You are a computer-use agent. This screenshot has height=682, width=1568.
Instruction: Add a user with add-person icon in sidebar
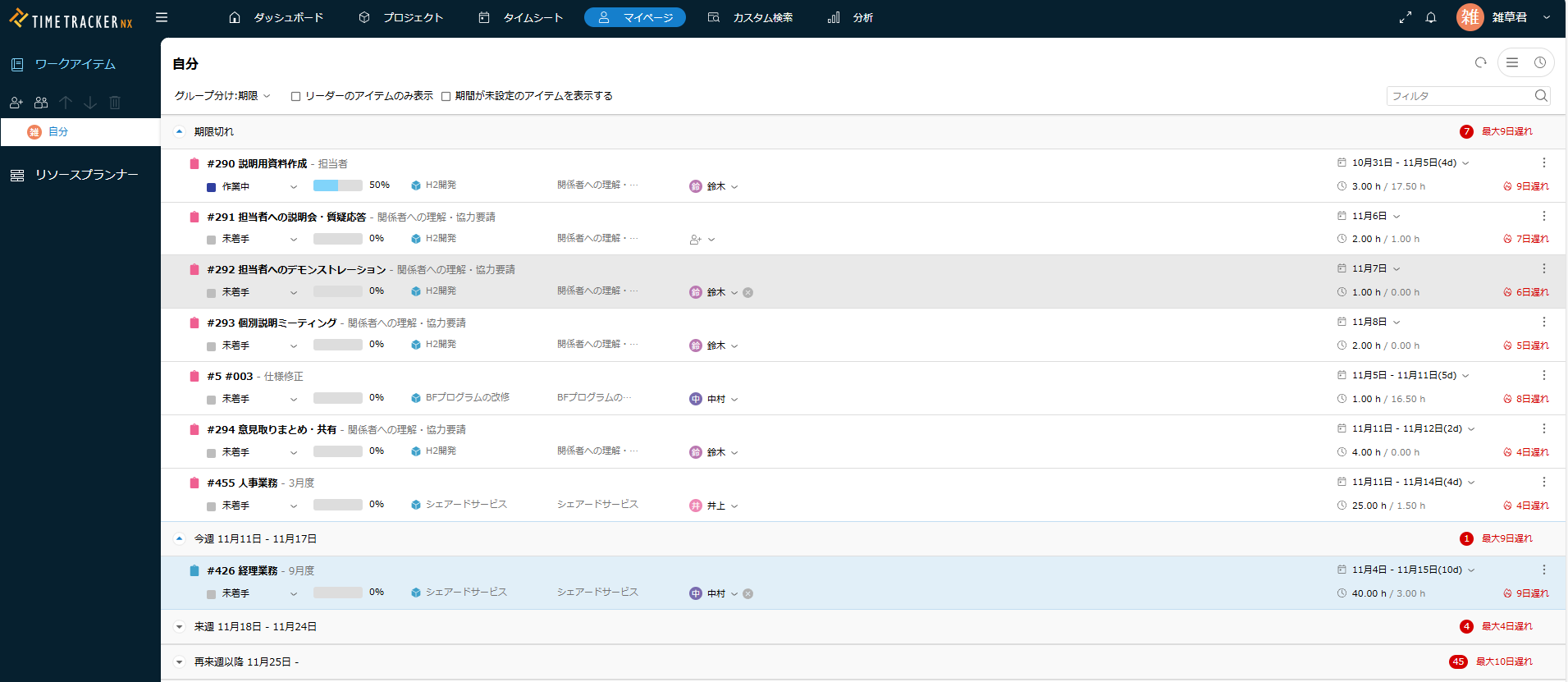16,103
